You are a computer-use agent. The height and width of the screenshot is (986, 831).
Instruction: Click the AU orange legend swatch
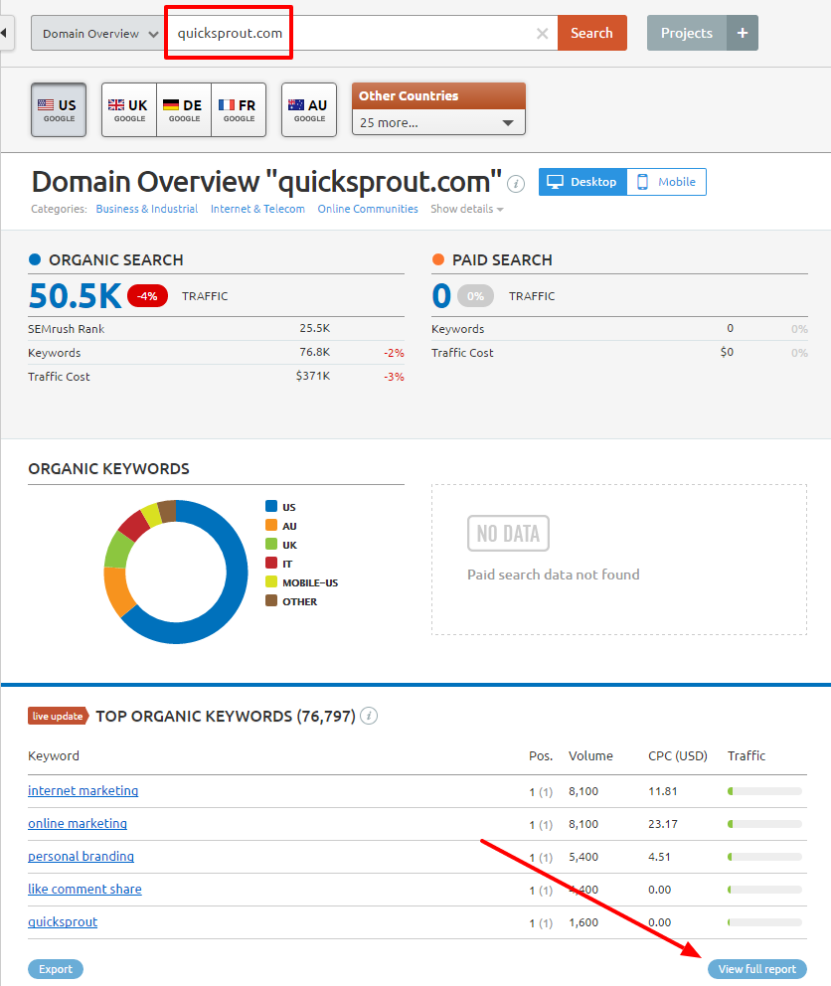tap(272, 525)
